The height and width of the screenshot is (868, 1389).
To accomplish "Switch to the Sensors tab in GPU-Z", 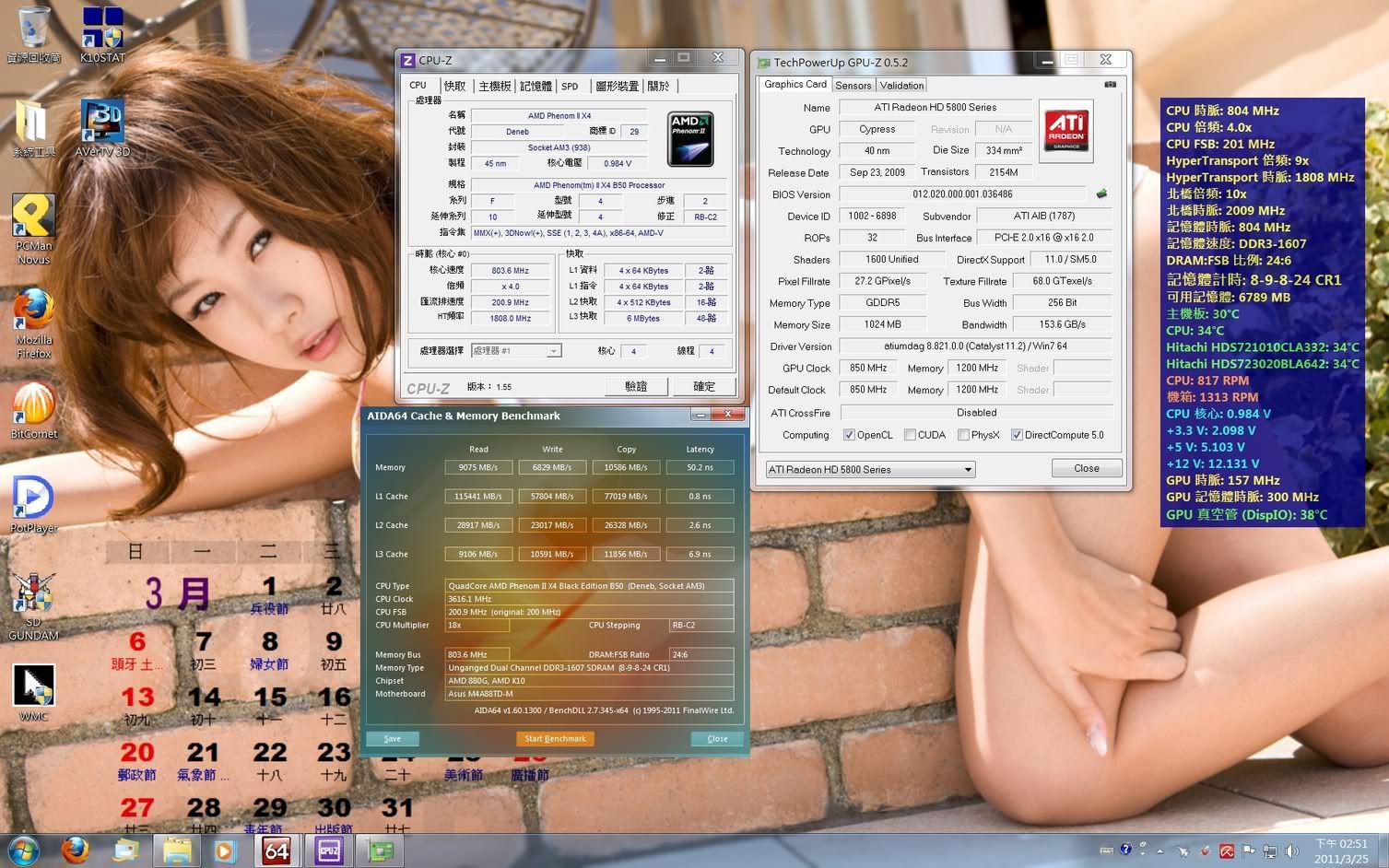I will [x=853, y=85].
